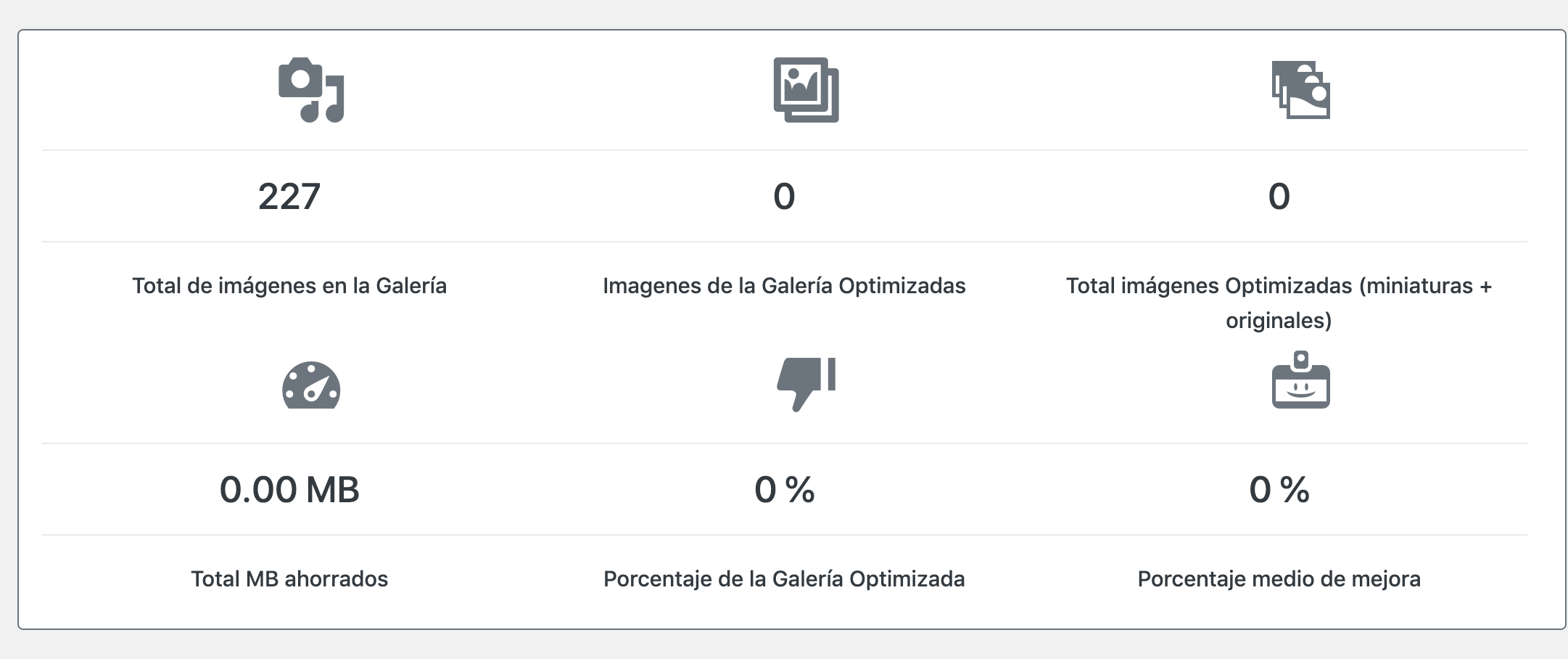Click Total imágenes Optimizadas (miniaturas + originales) label

[x=1279, y=303]
